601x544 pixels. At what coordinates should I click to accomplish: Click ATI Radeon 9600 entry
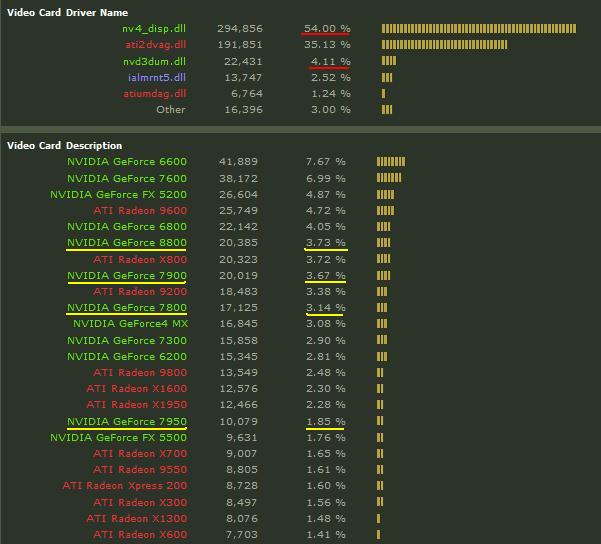[x=140, y=211]
